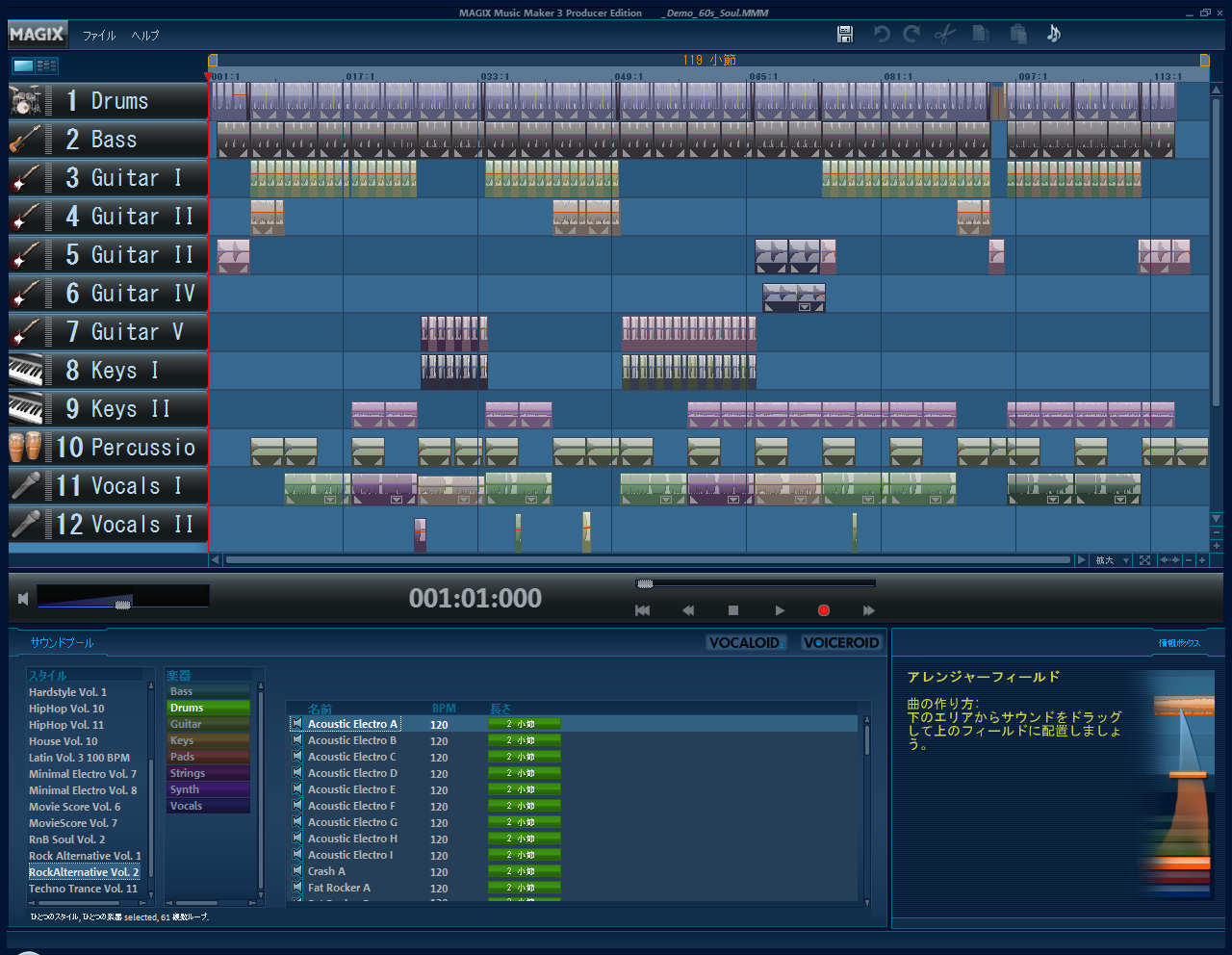Click the record button in transport
The width and height of the screenshot is (1232, 955).
(824, 610)
